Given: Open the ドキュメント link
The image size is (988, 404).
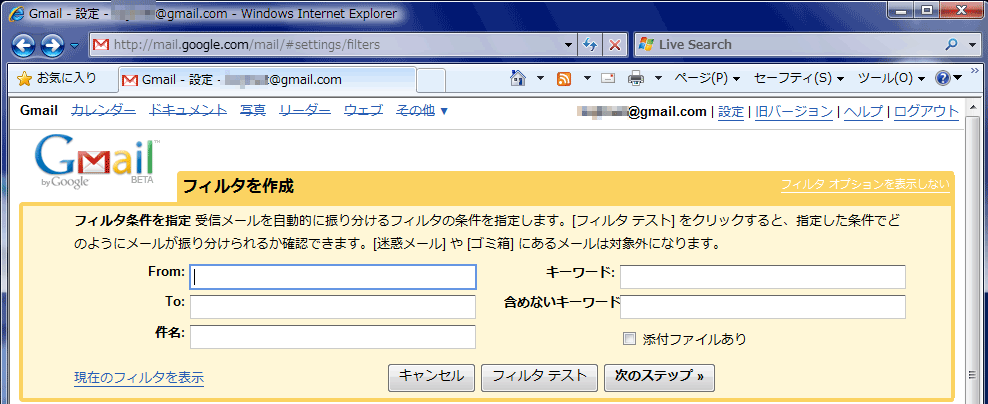Looking at the screenshot, I should click(x=188, y=111).
